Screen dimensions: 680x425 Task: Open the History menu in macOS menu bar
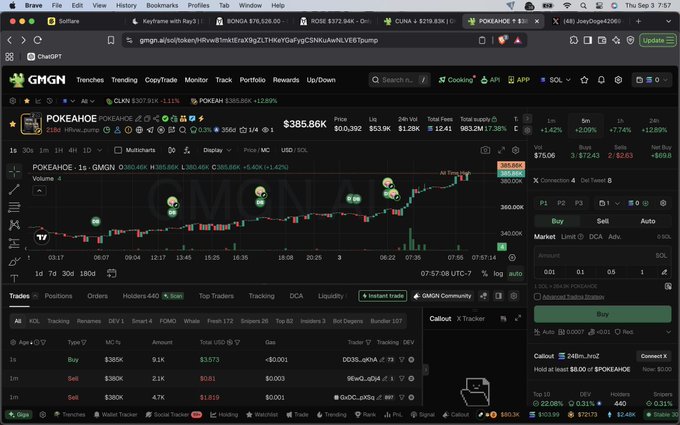[126, 6]
